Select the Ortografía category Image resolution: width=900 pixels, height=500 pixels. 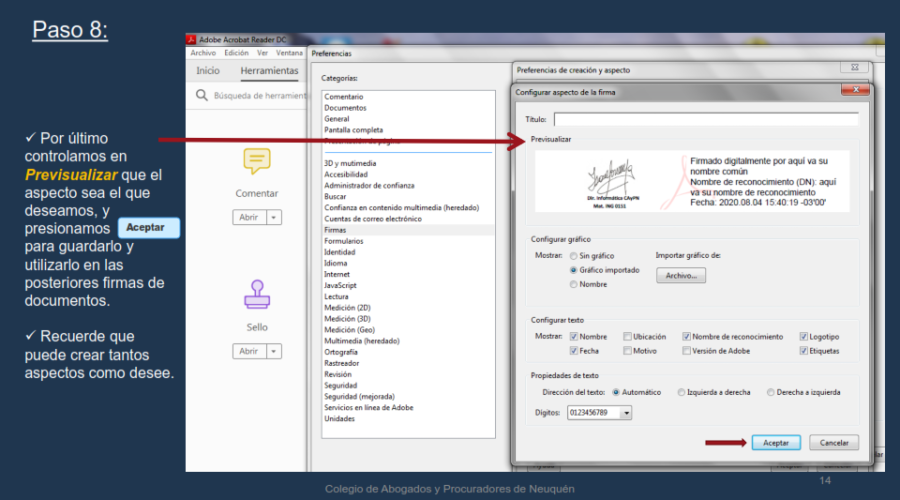tap(341, 352)
